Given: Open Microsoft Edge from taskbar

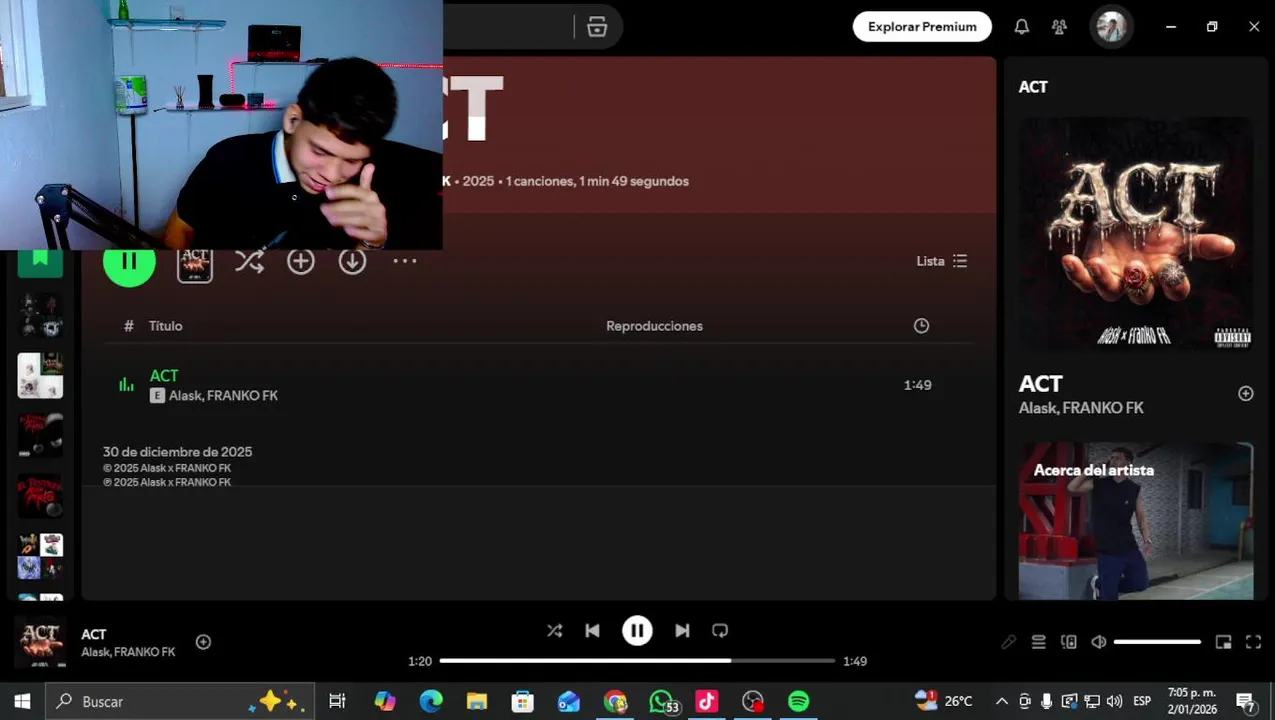Looking at the screenshot, I should pyautogui.click(x=431, y=702).
